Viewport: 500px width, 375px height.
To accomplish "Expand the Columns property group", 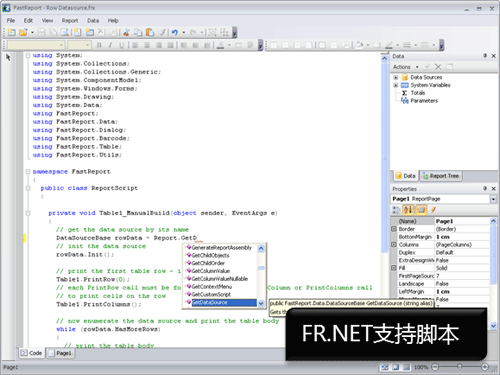I will click(x=394, y=245).
